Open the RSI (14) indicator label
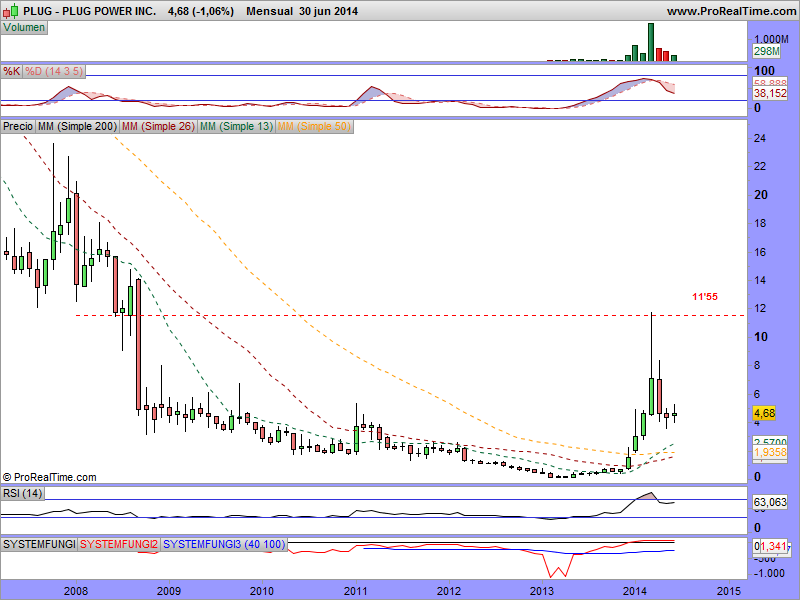This screenshot has height=600, width=800. 22,493
